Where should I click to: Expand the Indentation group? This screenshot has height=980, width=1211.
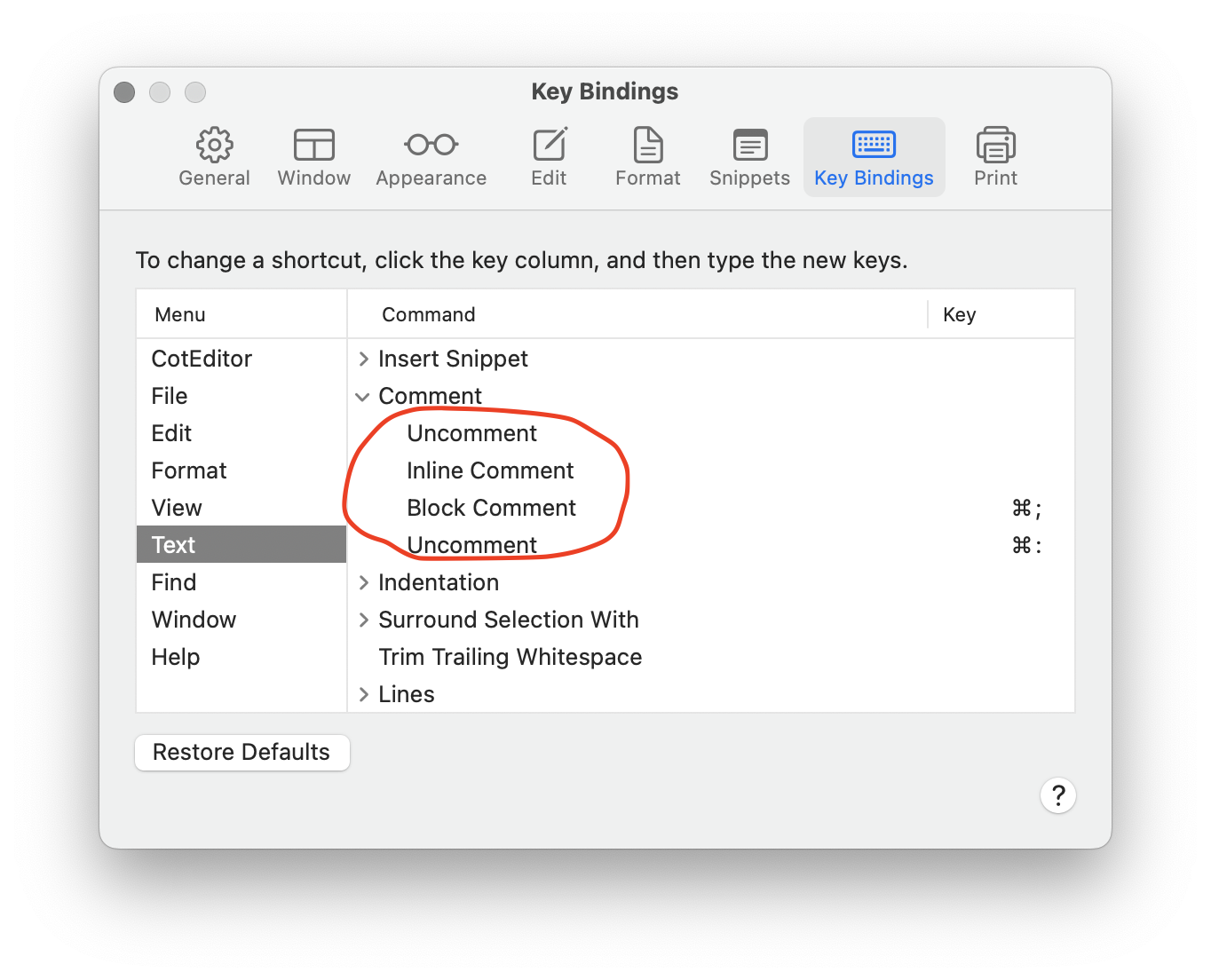(362, 583)
